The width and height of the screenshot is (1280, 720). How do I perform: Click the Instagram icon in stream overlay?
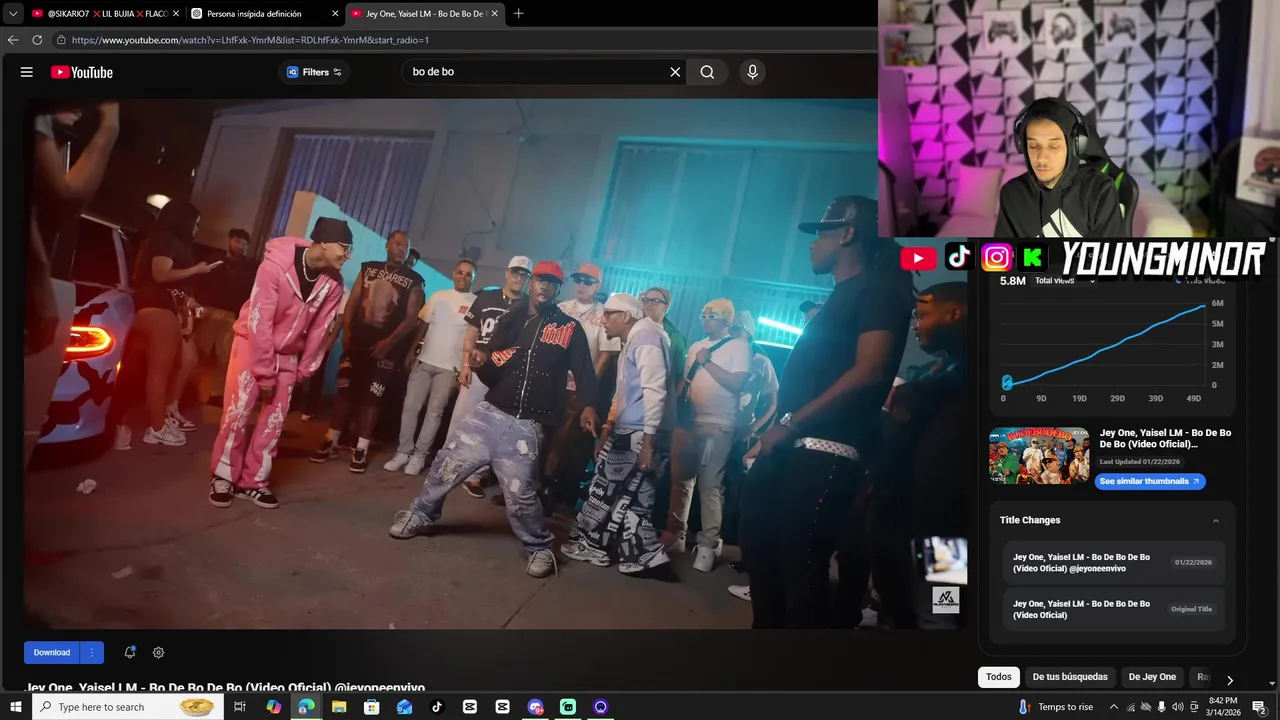tap(996, 258)
